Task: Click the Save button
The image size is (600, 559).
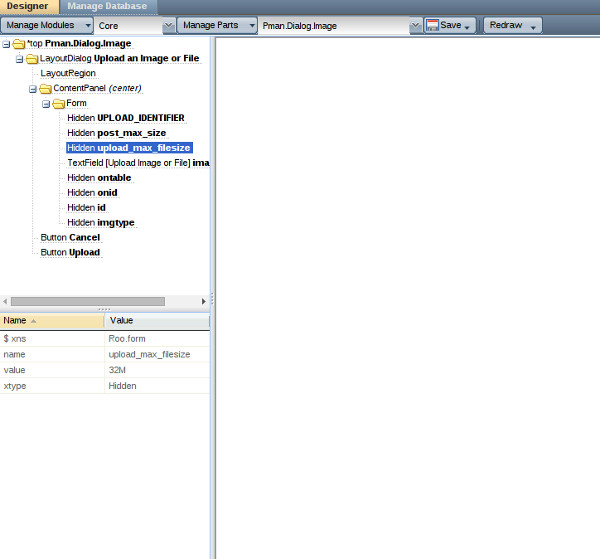Action: pyautogui.click(x=450, y=25)
